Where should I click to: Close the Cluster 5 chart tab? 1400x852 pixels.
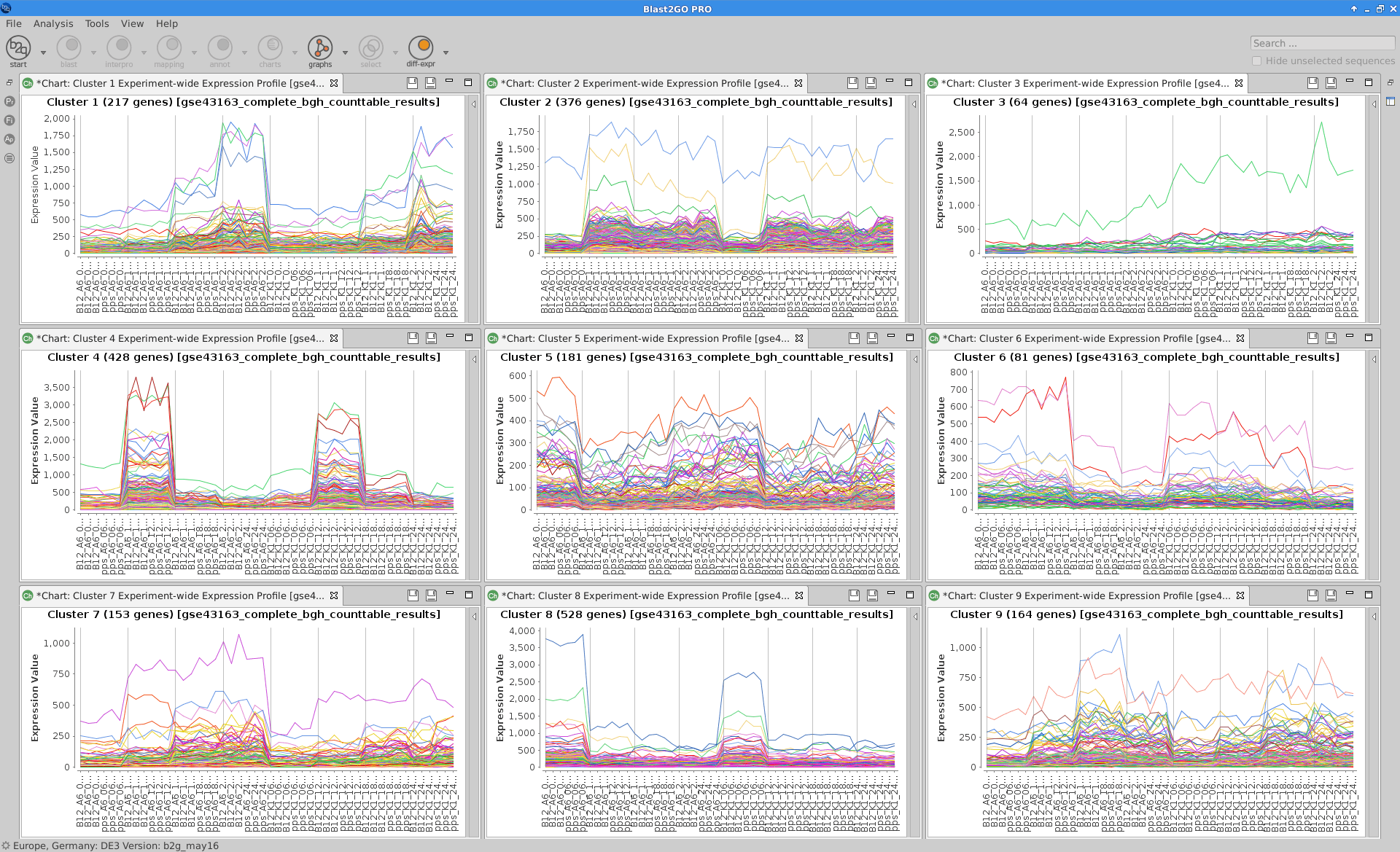[x=799, y=338]
